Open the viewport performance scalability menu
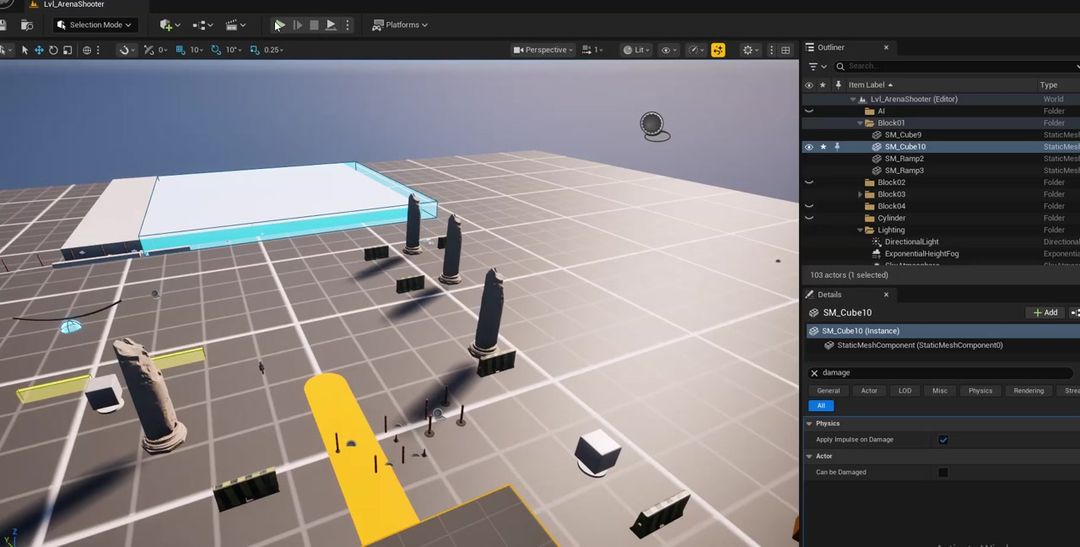 point(697,50)
